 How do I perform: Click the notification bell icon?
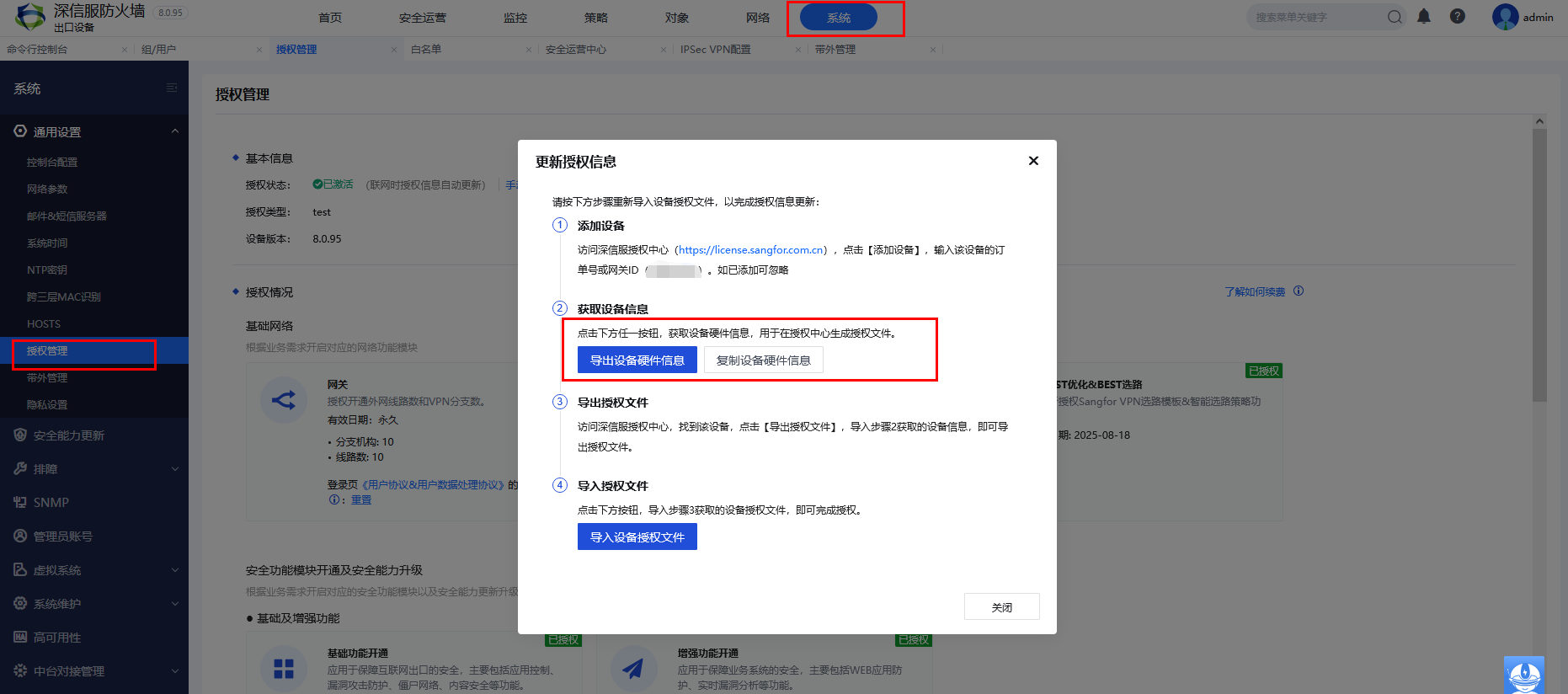[1424, 17]
